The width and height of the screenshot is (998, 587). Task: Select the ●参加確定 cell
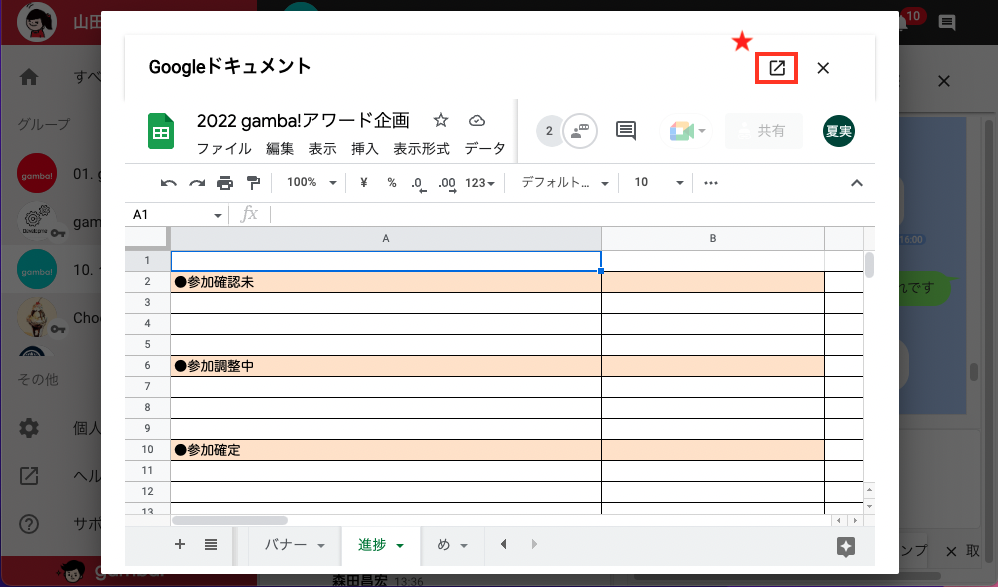point(386,450)
